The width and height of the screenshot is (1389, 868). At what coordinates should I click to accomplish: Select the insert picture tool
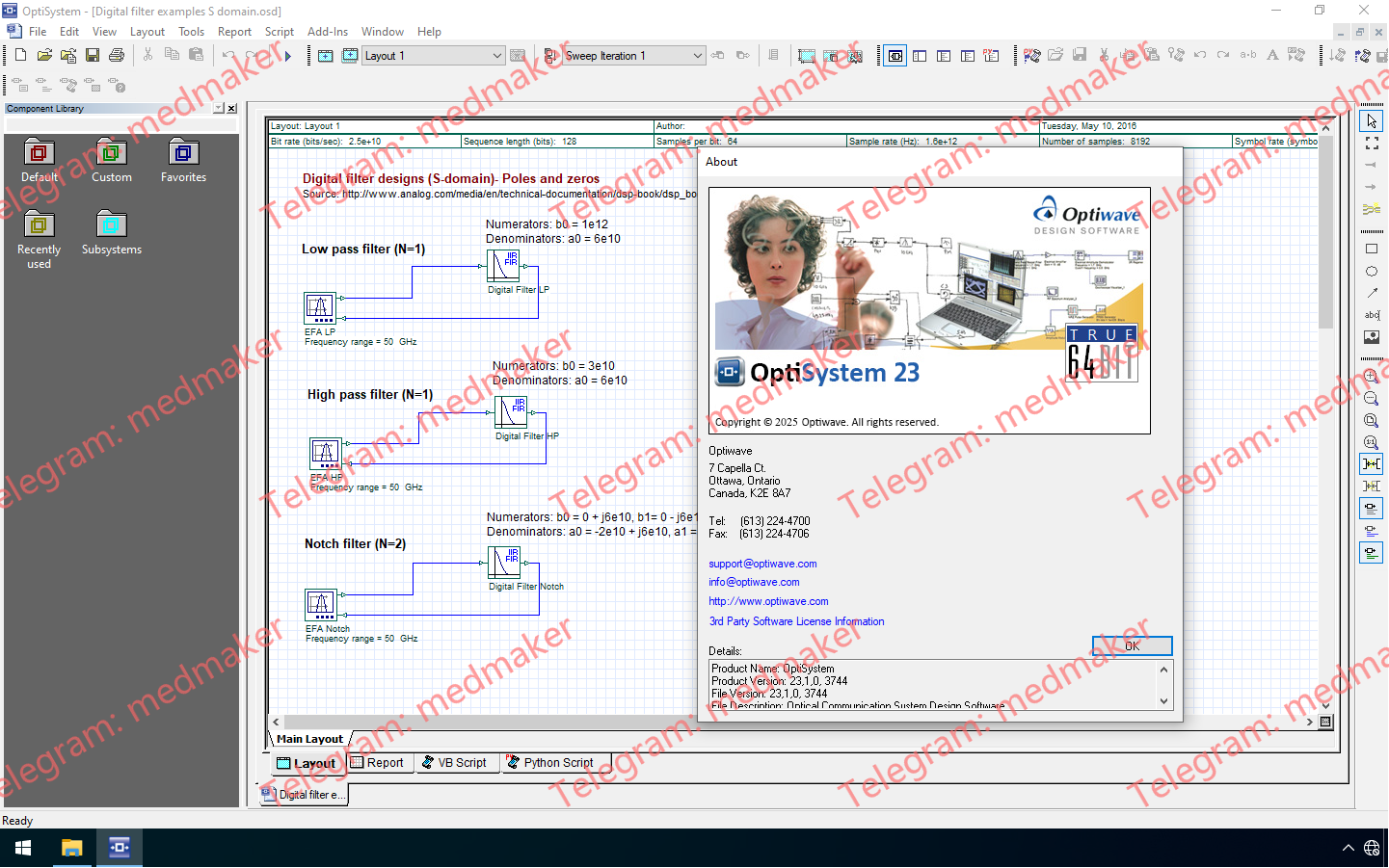click(x=1372, y=337)
